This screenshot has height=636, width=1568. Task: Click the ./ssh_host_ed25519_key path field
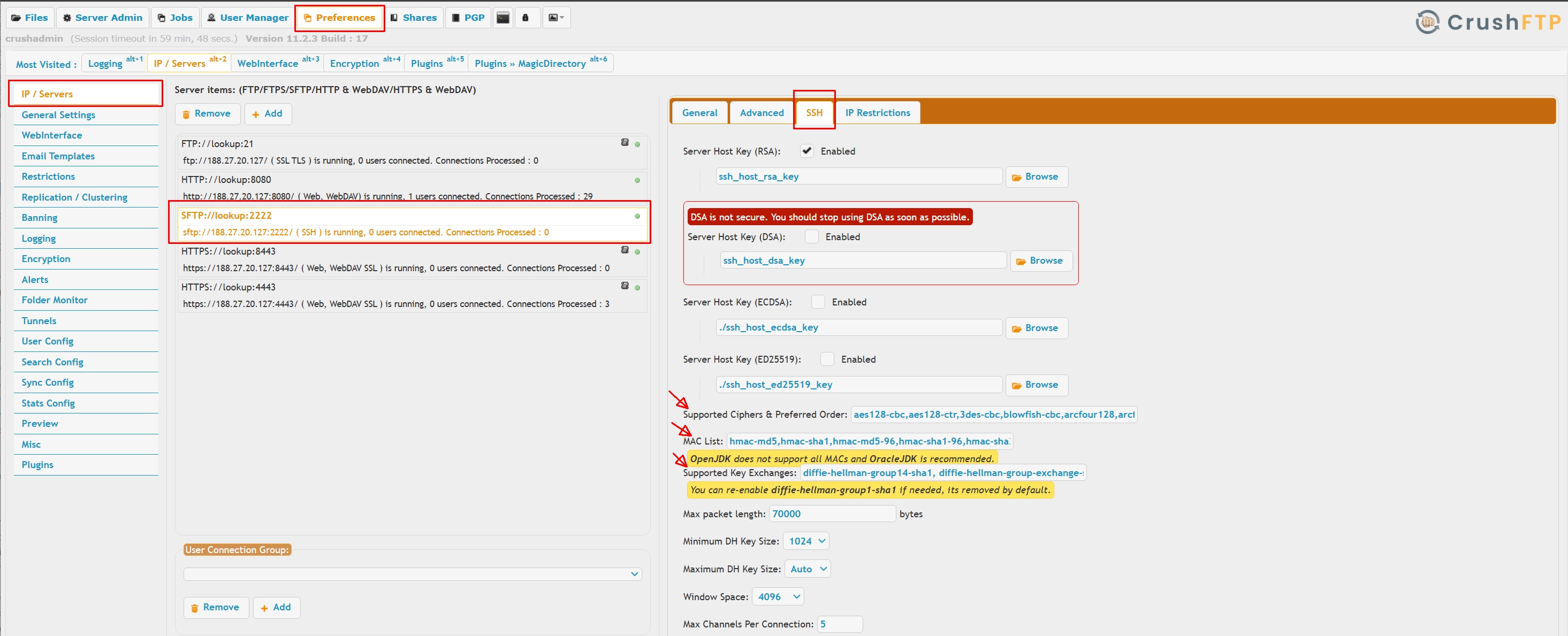pos(859,385)
